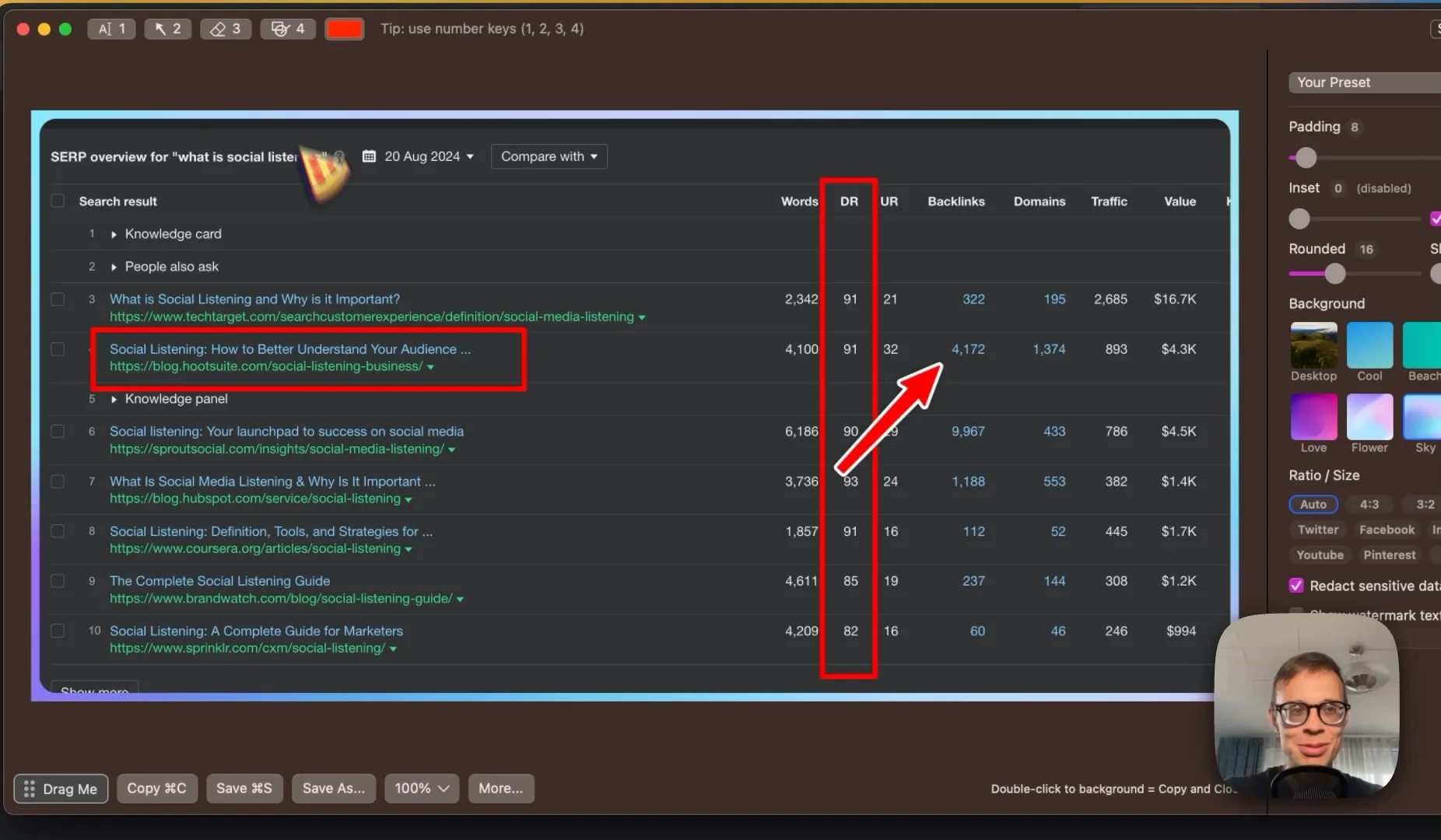The width and height of the screenshot is (1441, 840).
Task: Click the Copy ⌘C button
Action: click(x=156, y=788)
